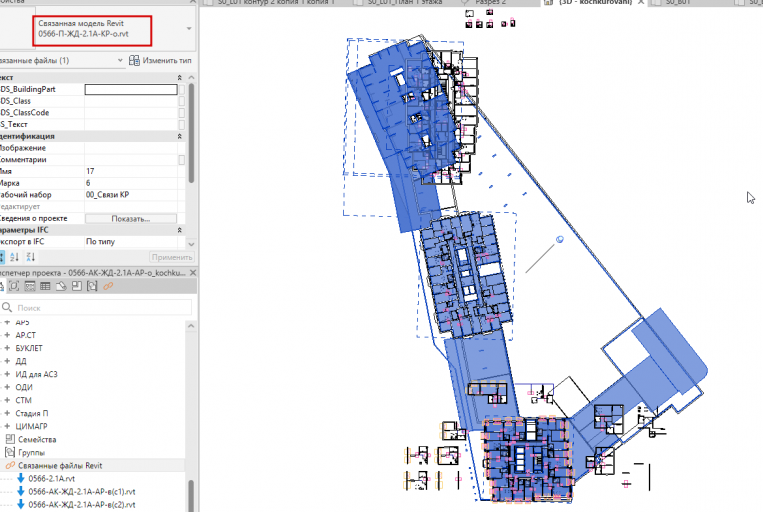Expand the БУКЛЕТ tree node
The image size is (763, 512).
[7, 348]
